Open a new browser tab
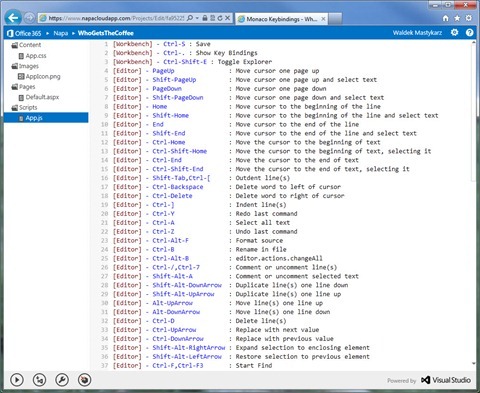 335,19
